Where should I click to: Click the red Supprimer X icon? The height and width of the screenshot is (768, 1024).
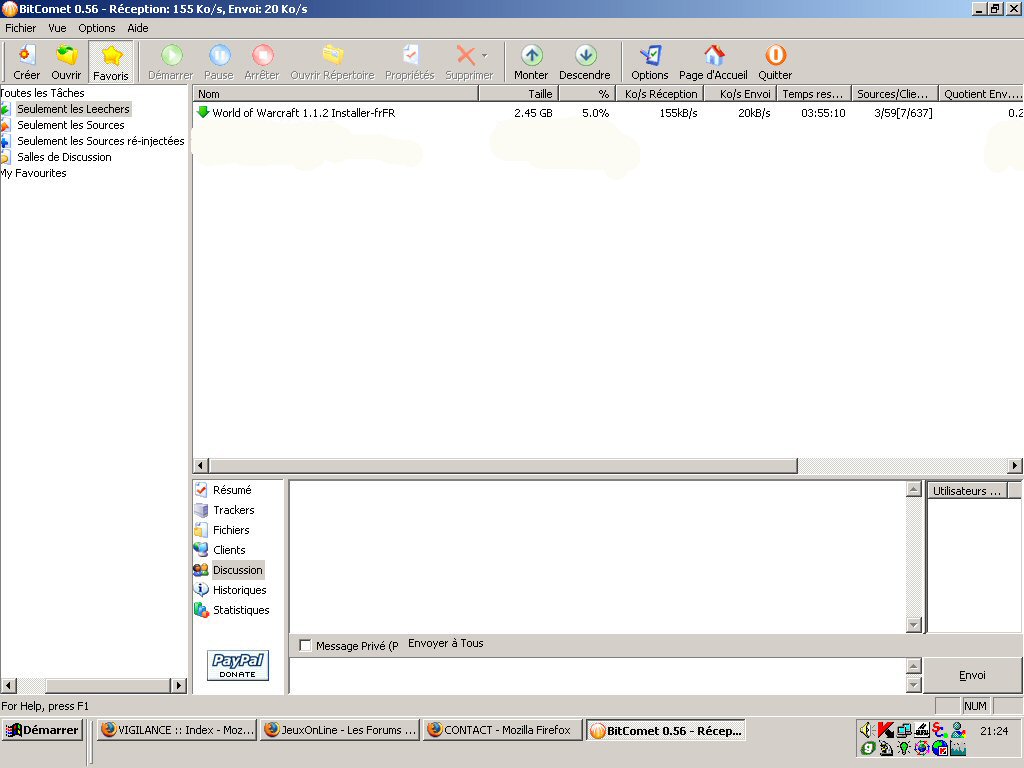coord(466,56)
